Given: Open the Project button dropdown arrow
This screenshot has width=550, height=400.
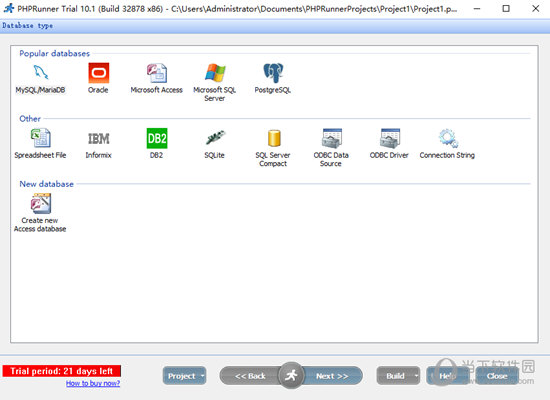Looking at the screenshot, I should 202,376.
